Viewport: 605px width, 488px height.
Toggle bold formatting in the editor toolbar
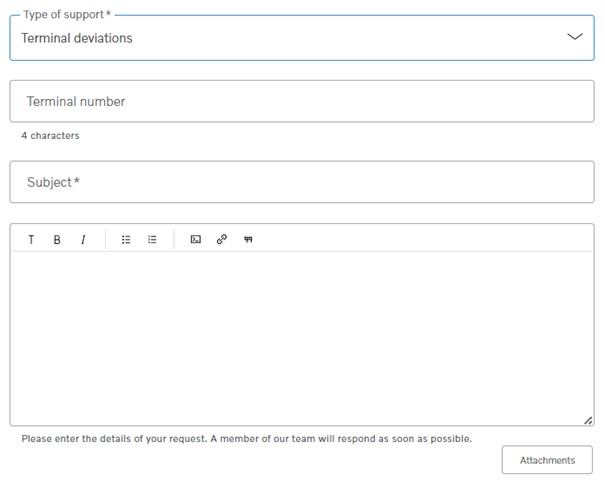tap(57, 240)
